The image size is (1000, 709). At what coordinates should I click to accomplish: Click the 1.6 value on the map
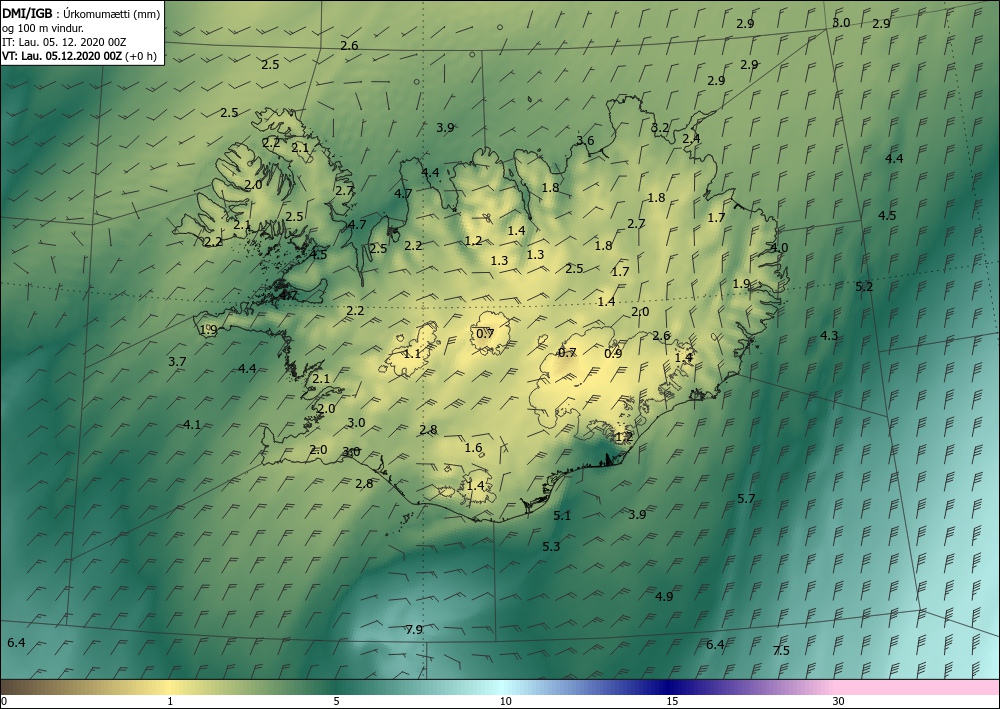[473, 448]
